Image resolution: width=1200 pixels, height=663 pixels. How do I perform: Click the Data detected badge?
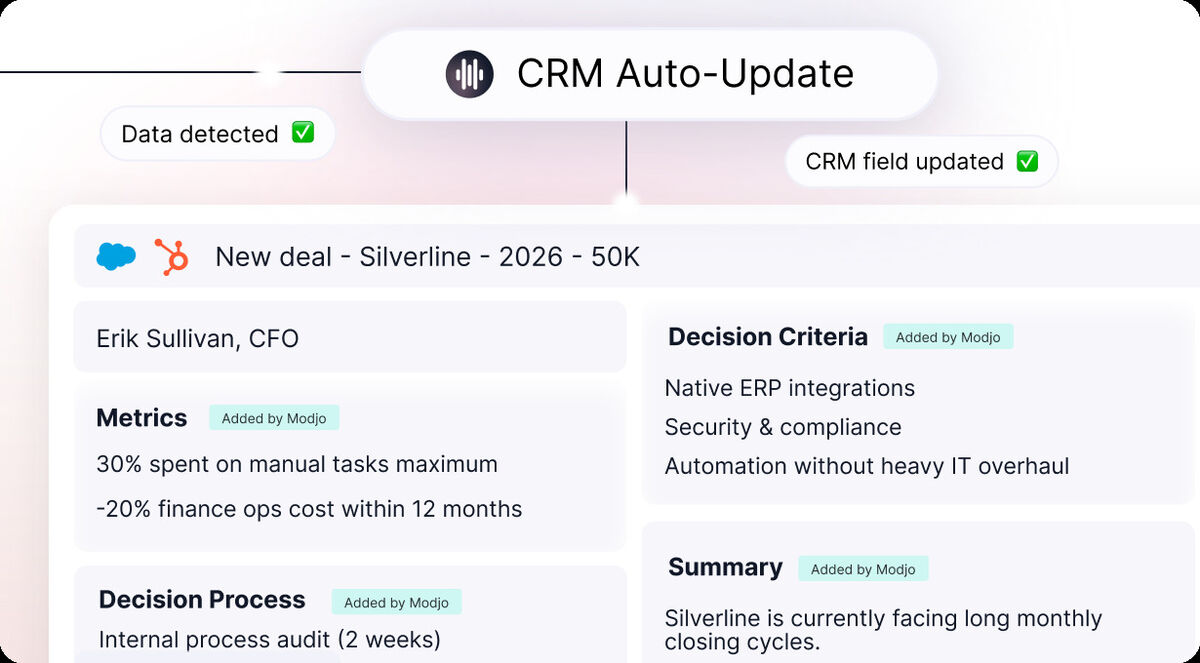(217, 134)
